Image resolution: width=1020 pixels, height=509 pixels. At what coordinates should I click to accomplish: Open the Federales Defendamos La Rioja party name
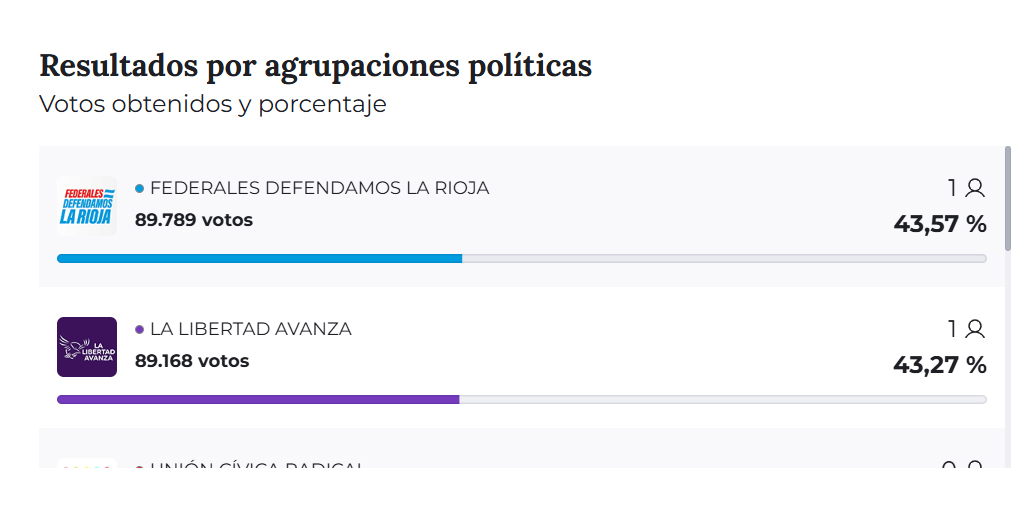click(x=319, y=188)
